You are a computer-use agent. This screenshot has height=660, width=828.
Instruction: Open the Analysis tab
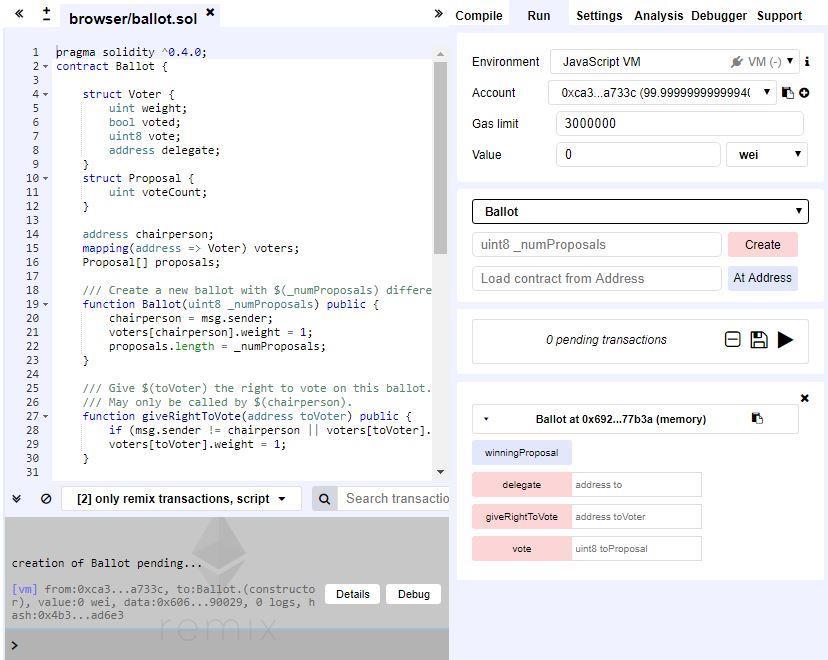point(658,16)
